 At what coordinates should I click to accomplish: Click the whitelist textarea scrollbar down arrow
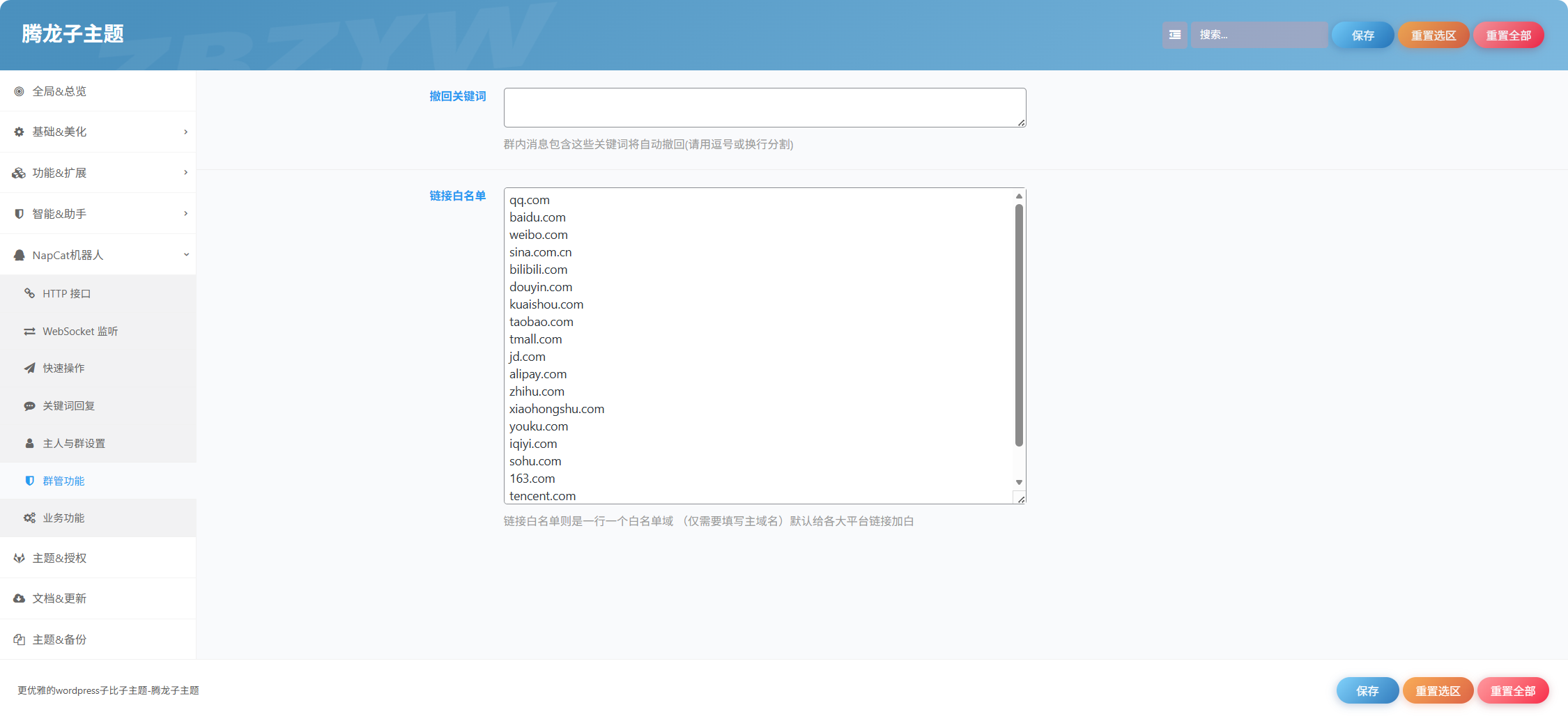click(1019, 482)
